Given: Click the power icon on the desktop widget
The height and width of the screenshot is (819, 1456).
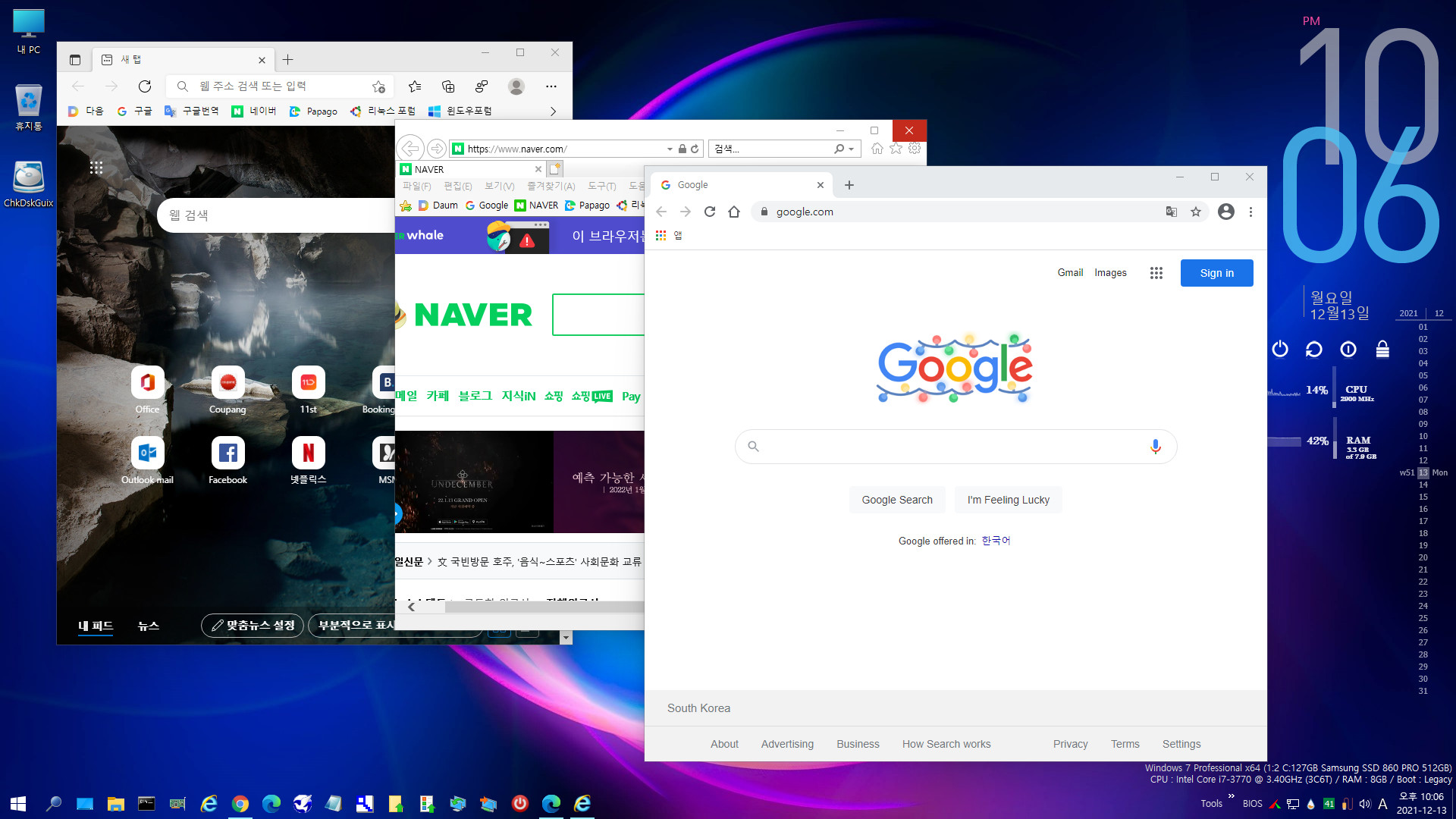Looking at the screenshot, I should point(1280,349).
